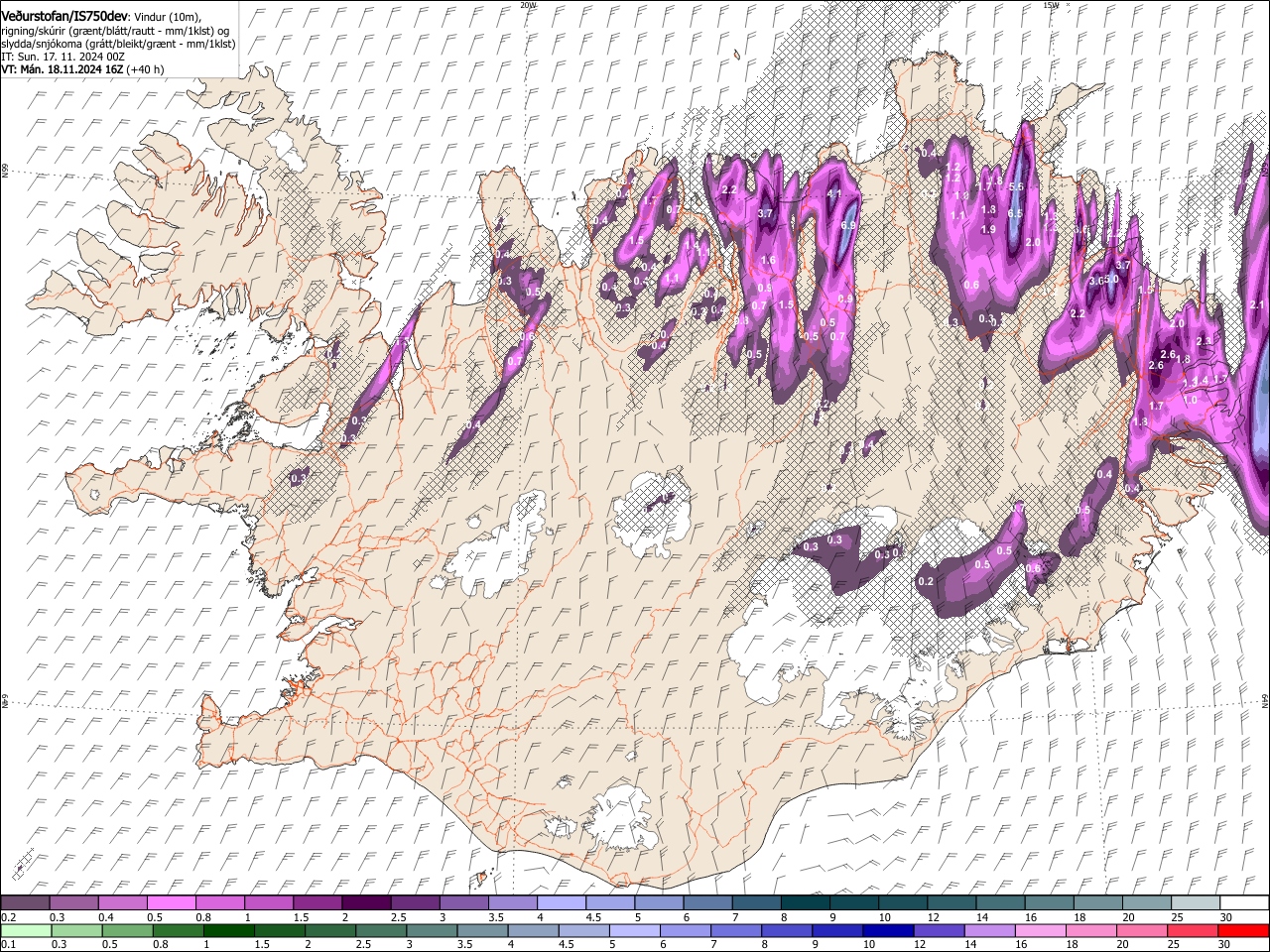Select snow legend swatch between 0.8 and 1
The width and height of the screenshot is (1270, 952).
[x=220, y=902]
